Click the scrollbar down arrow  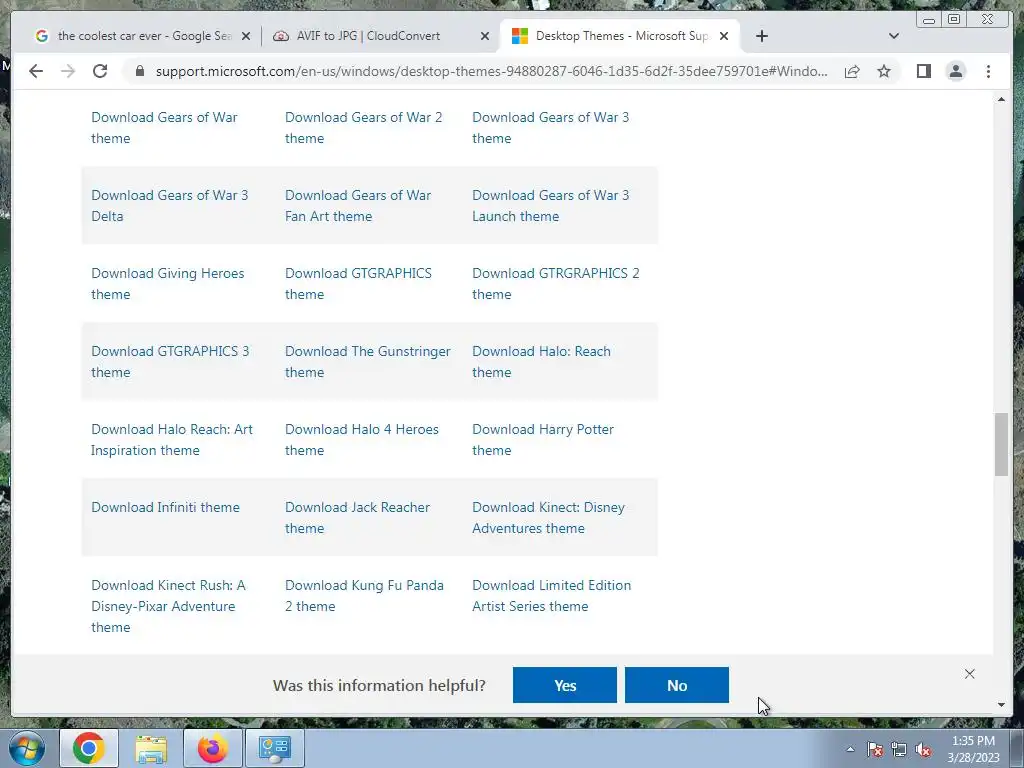click(x=1001, y=705)
